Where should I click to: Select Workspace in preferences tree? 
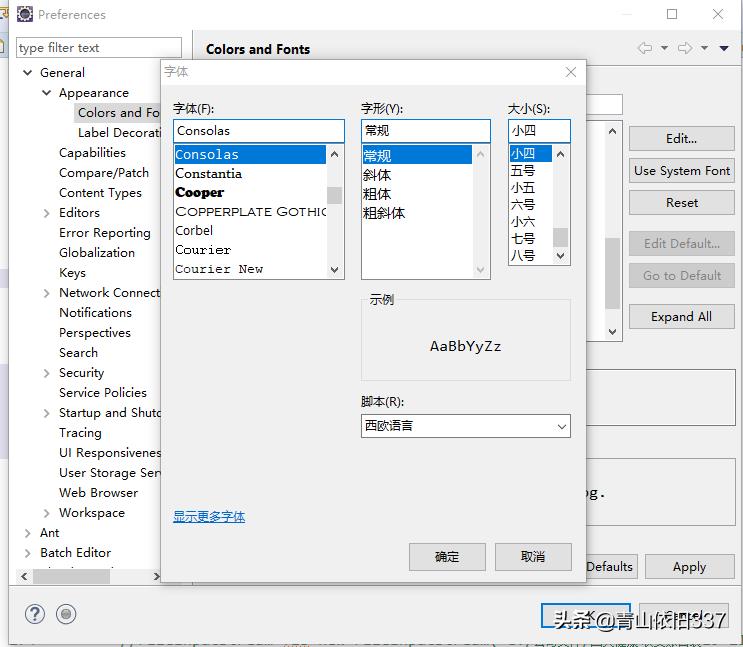coord(92,513)
